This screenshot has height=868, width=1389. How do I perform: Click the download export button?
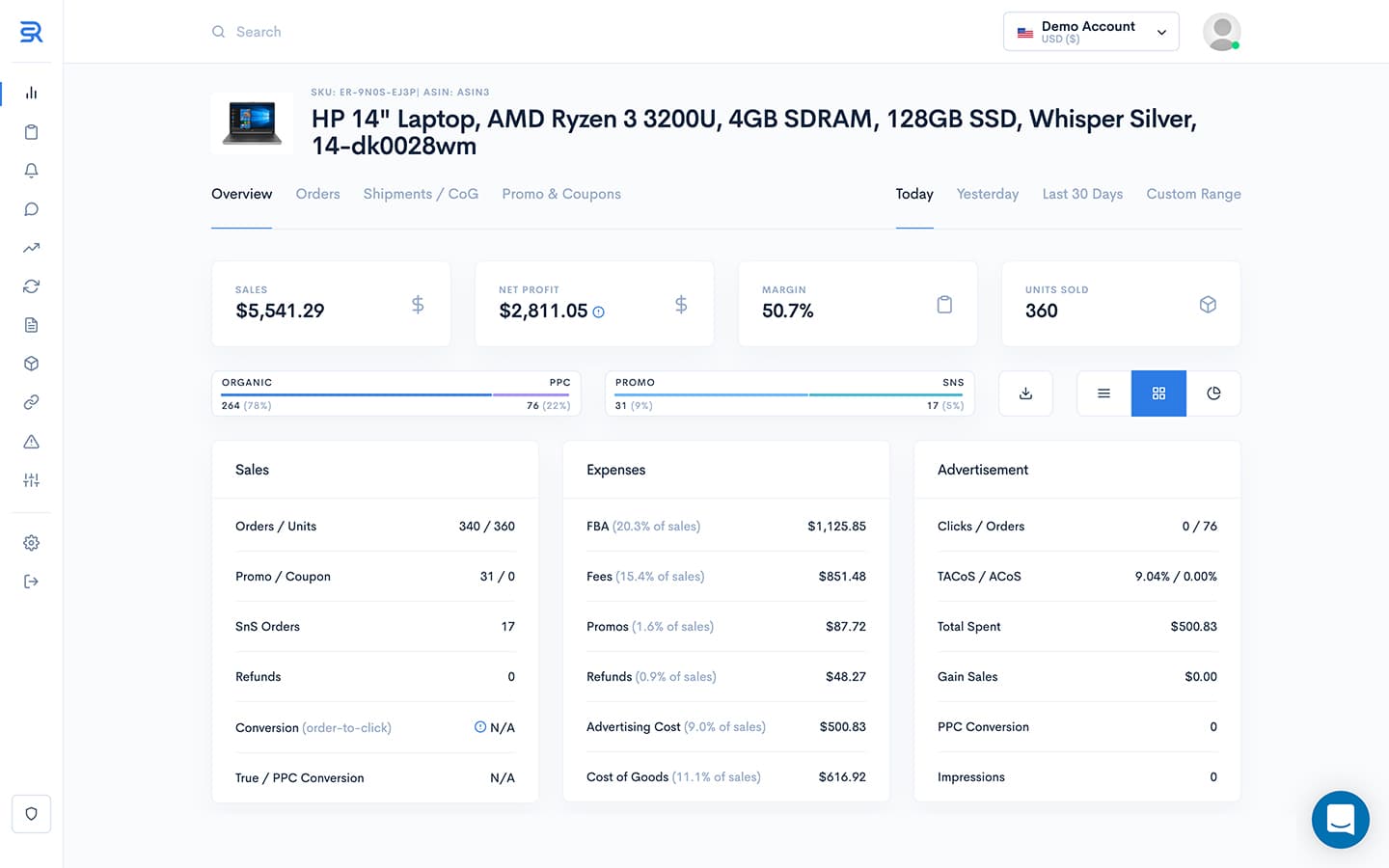(1025, 393)
